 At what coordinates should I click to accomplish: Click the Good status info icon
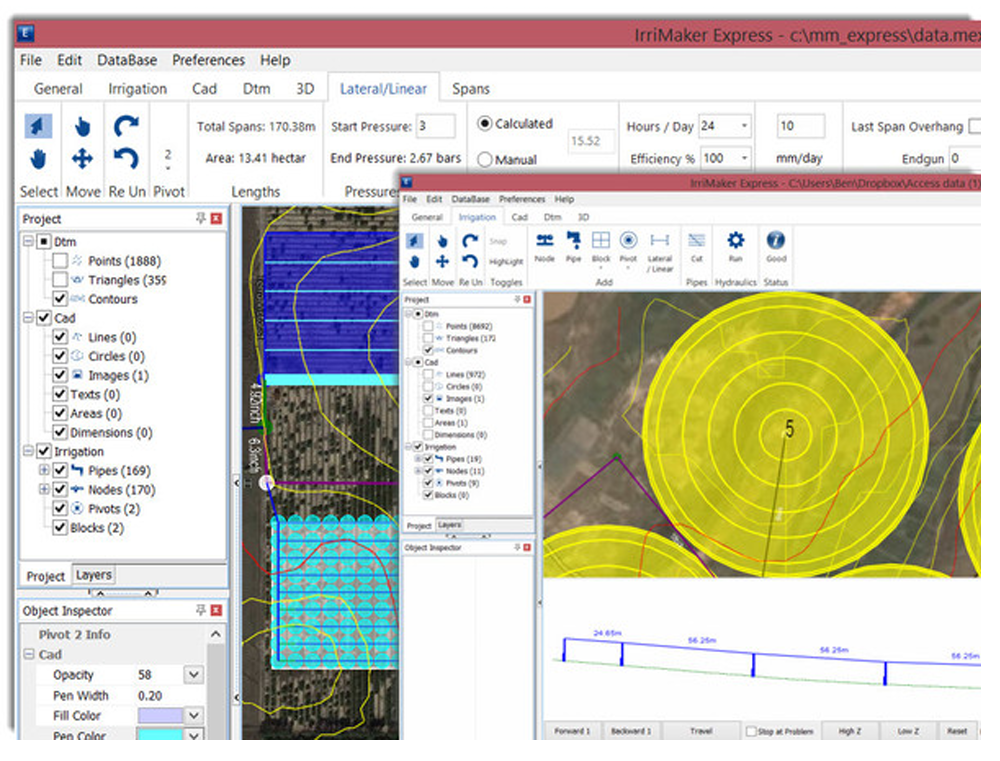tap(775, 241)
